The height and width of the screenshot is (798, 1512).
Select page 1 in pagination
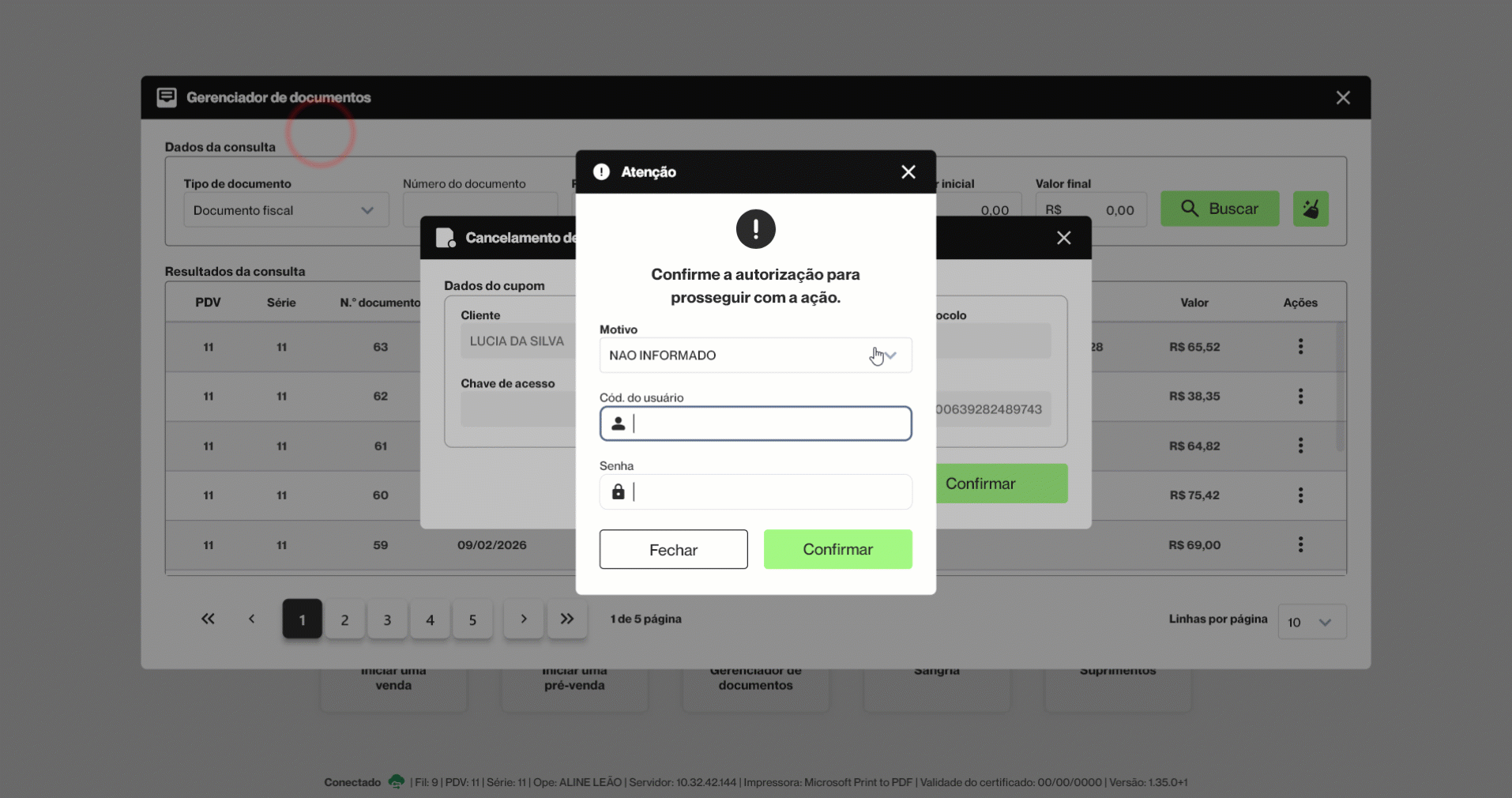click(303, 619)
